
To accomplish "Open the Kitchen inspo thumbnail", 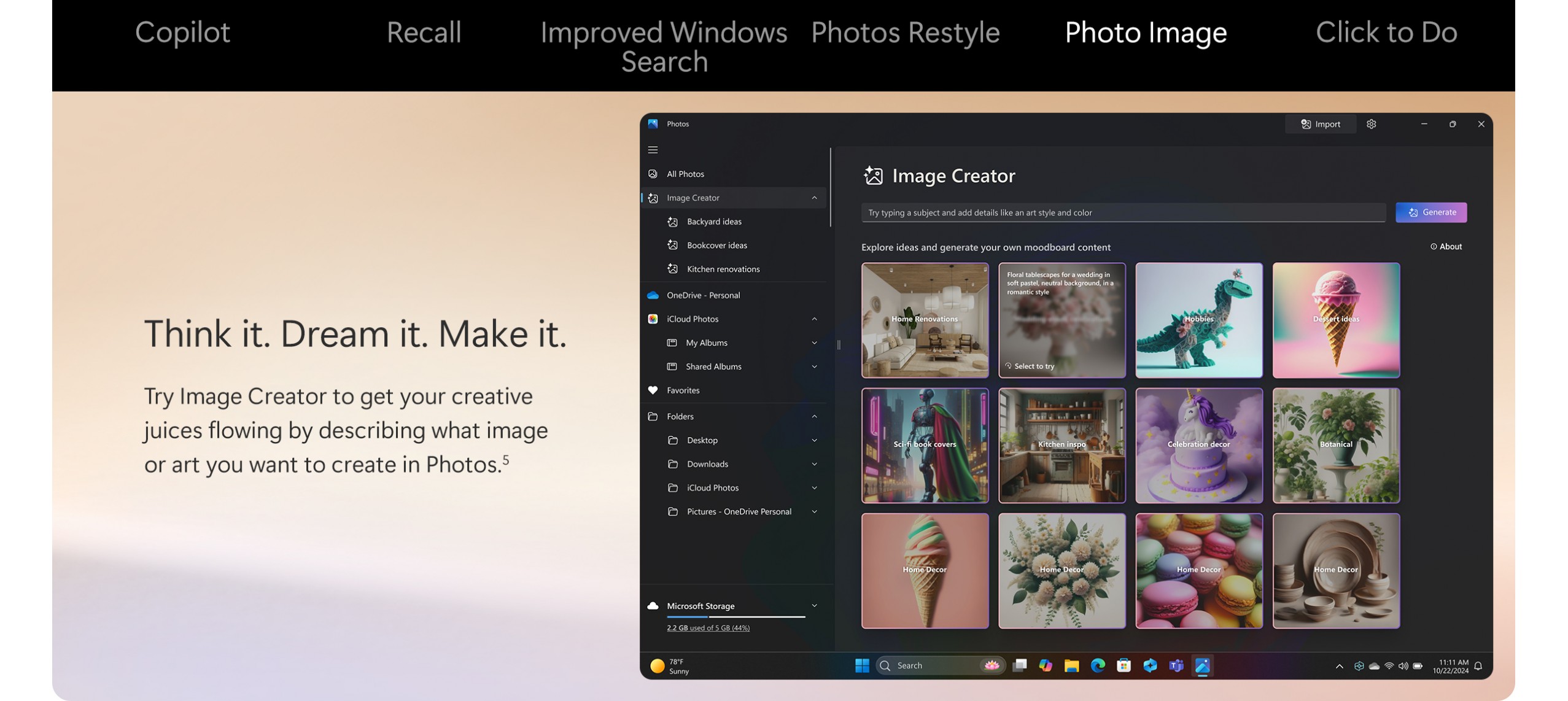I will pos(1062,446).
